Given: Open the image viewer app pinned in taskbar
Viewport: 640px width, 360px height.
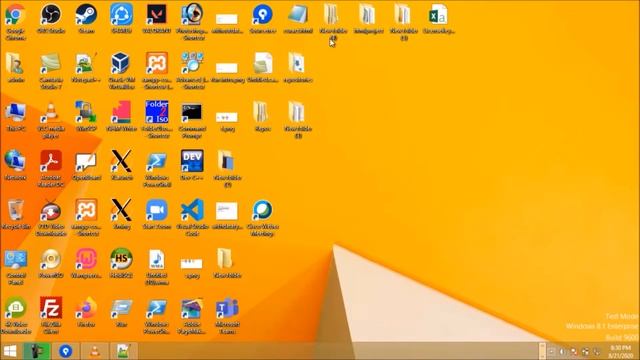Looking at the screenshot, I should point(123,351).
